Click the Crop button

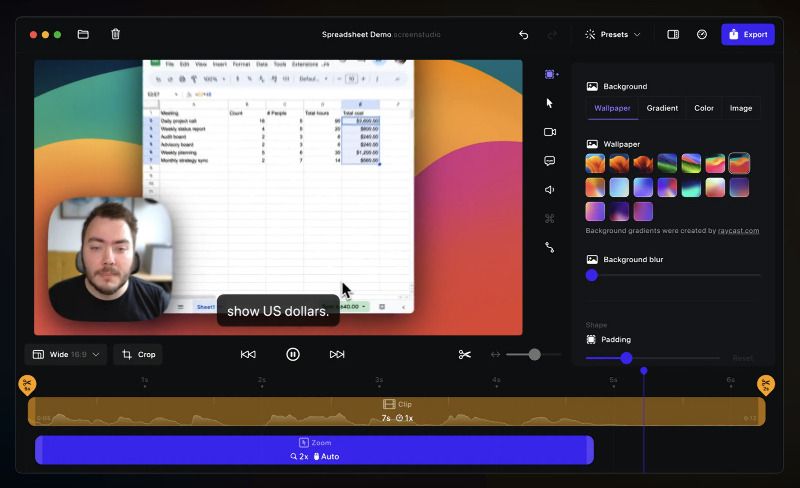pyautogui.click(x=138, y=354)
